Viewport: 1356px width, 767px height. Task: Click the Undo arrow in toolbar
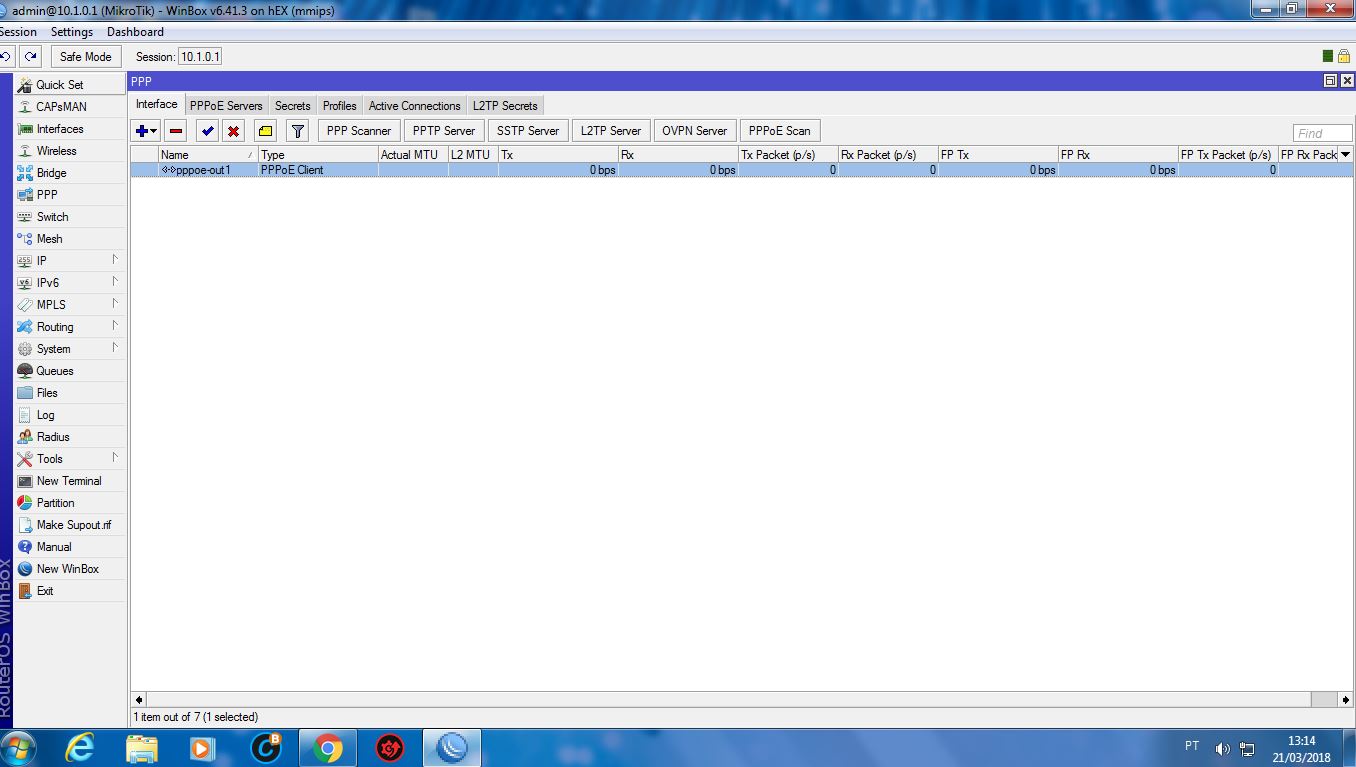7,57
